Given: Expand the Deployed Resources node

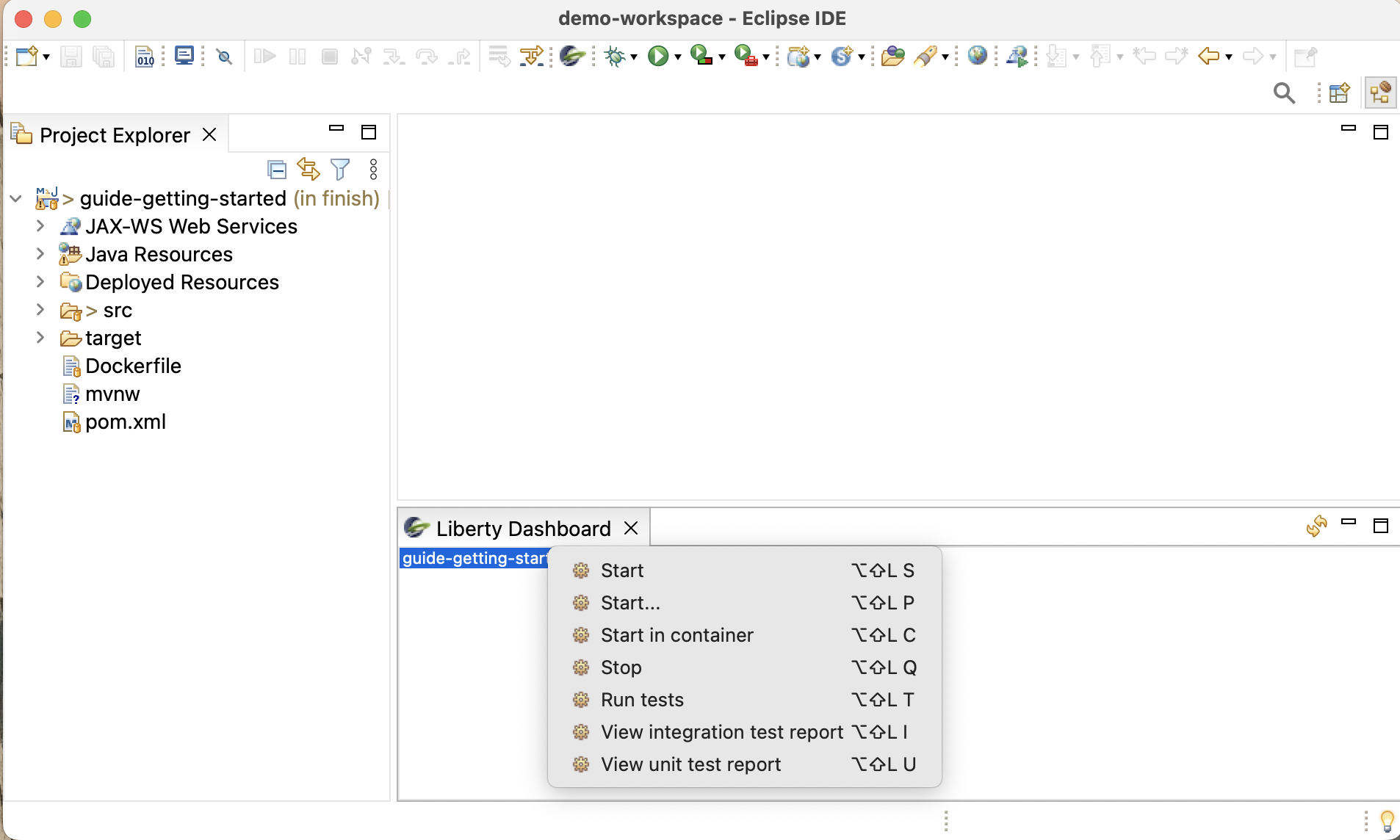Looking at the screenshot, I should click(x=40, y=282).
